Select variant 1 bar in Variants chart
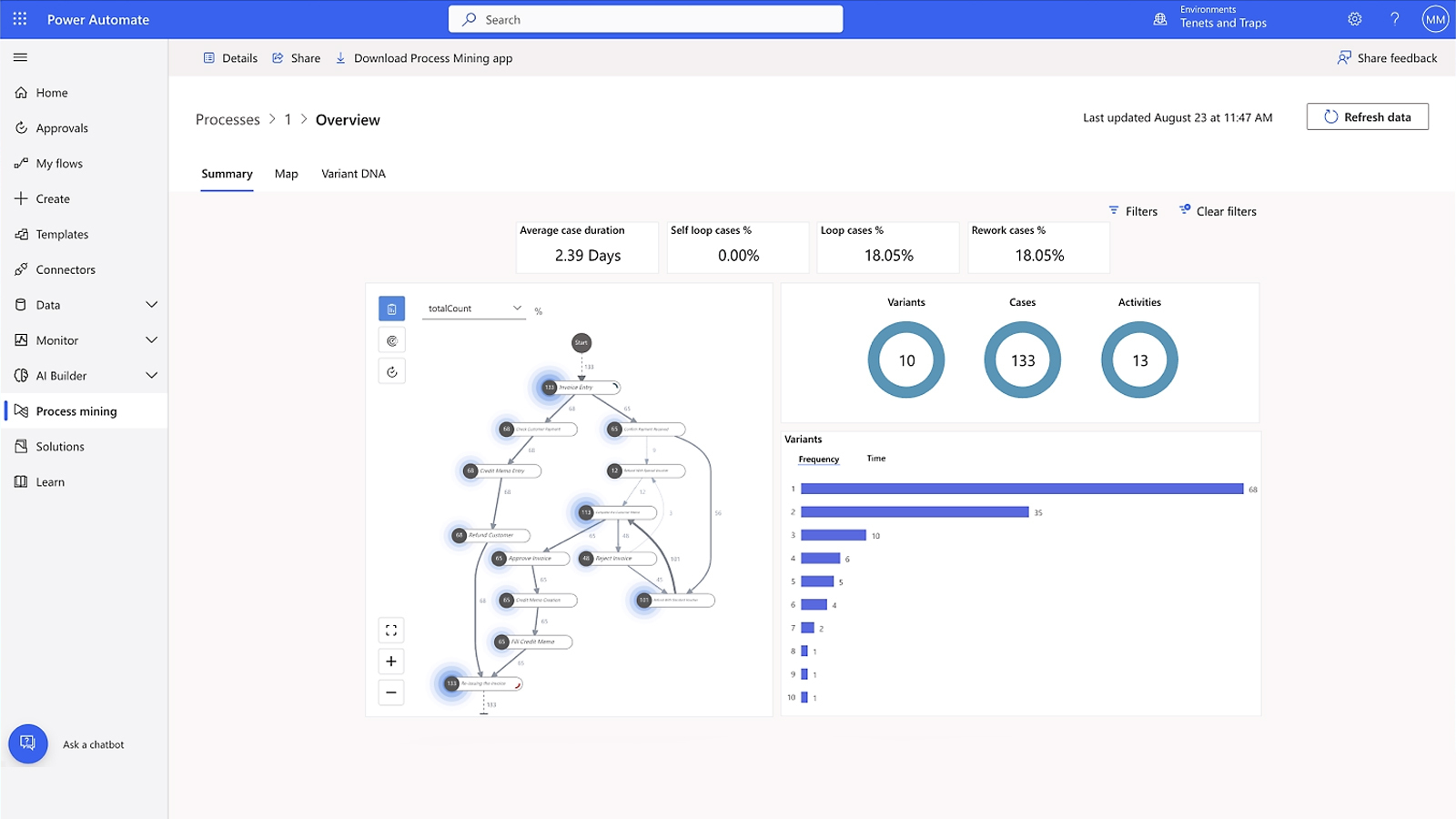1456x819 pixels. pos(1021,489)
